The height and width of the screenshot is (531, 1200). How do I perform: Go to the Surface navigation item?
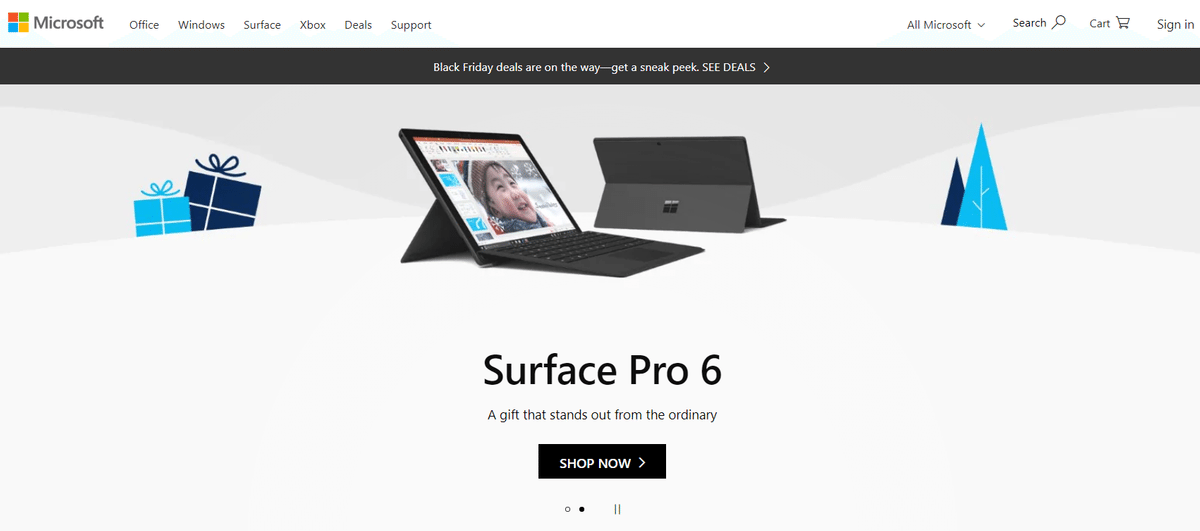(x=262, y=25)
